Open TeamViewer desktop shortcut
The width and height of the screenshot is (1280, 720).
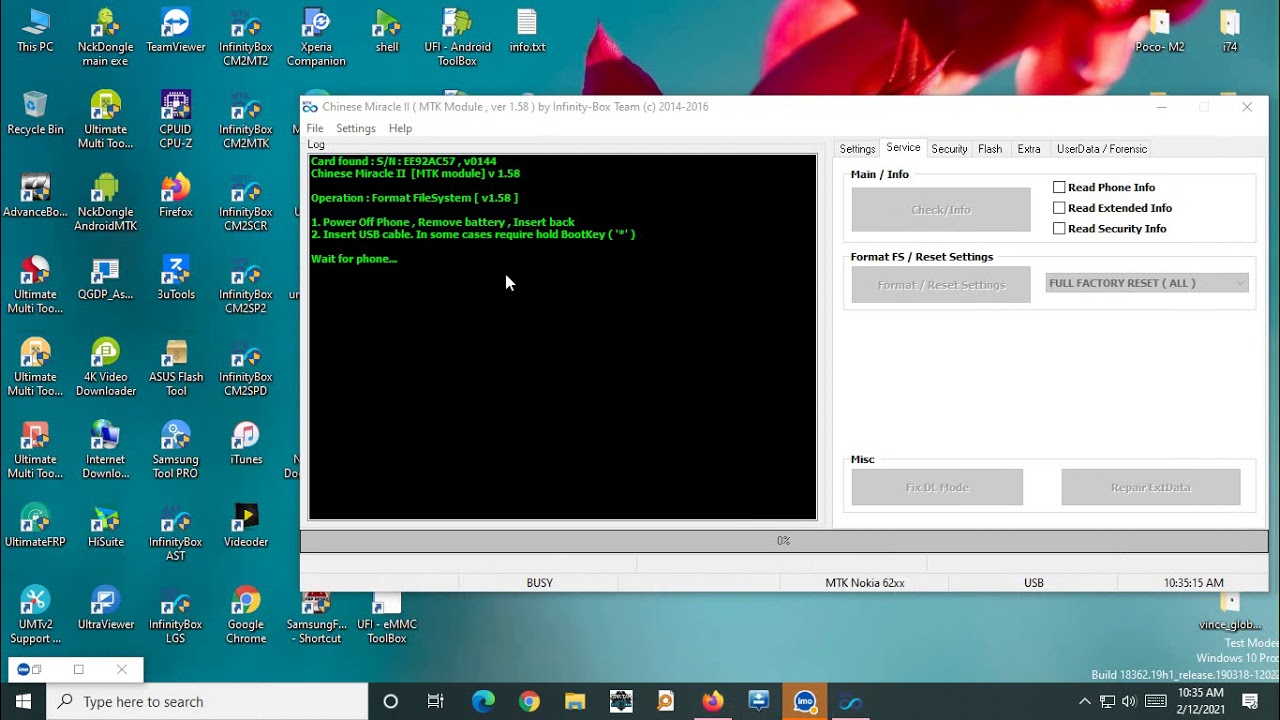(176, 31)
